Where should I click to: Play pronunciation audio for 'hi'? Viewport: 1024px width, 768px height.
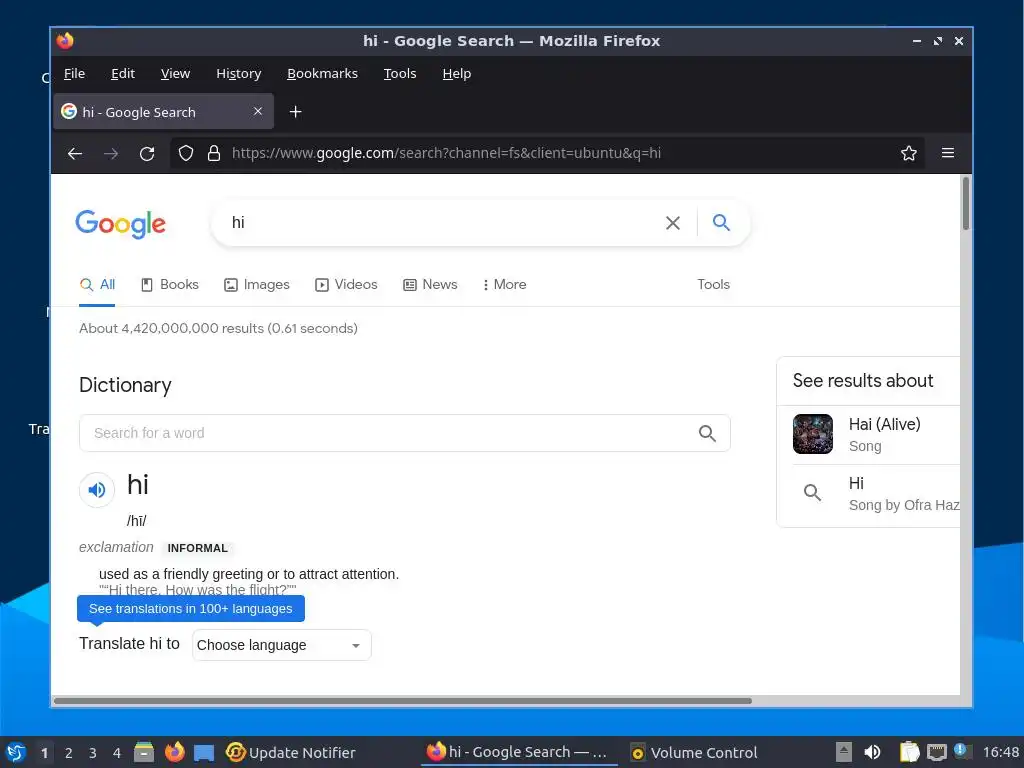click(97, 489)
